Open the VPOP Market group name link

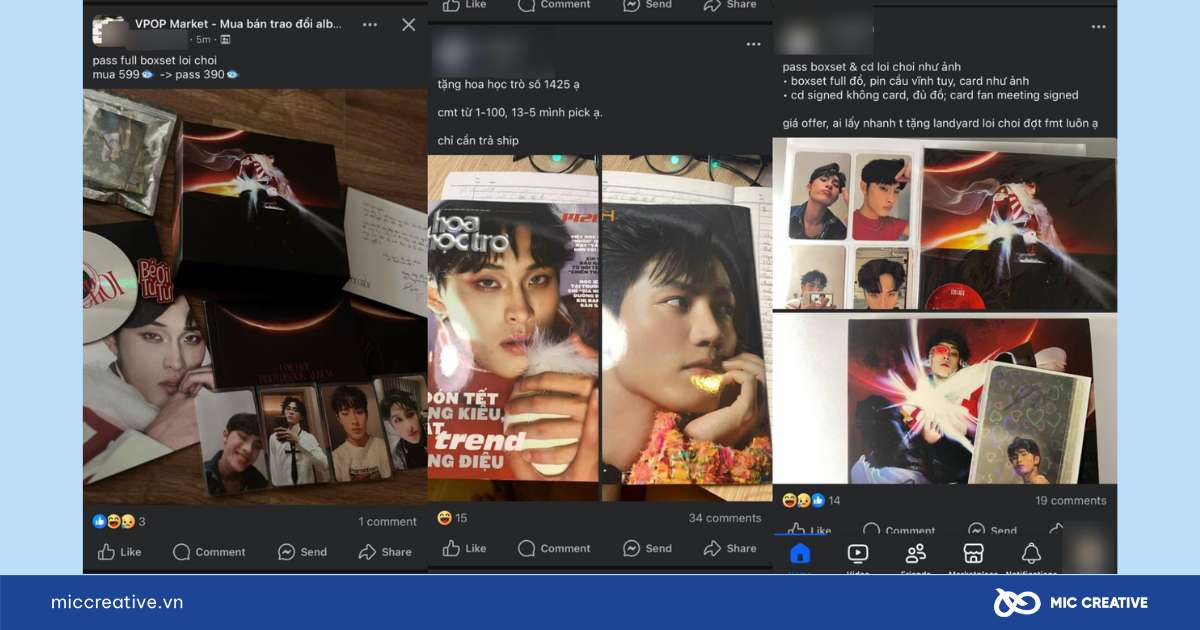pyautogui.click(x=238, y=23)
